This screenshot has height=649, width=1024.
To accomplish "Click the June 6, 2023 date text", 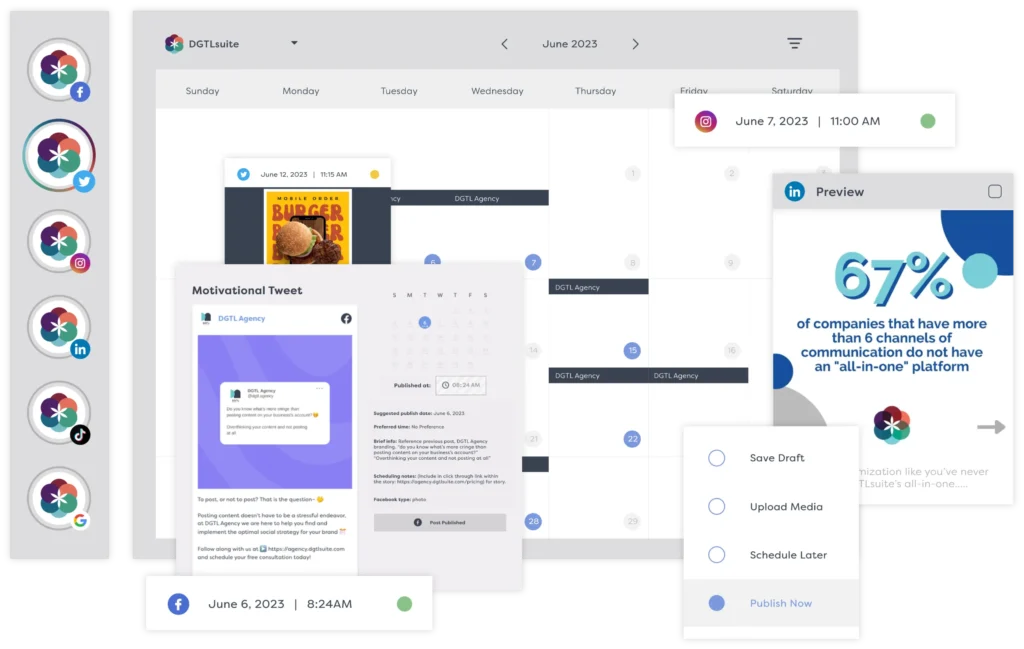I will pyautogui.click(x=246, y=604).
